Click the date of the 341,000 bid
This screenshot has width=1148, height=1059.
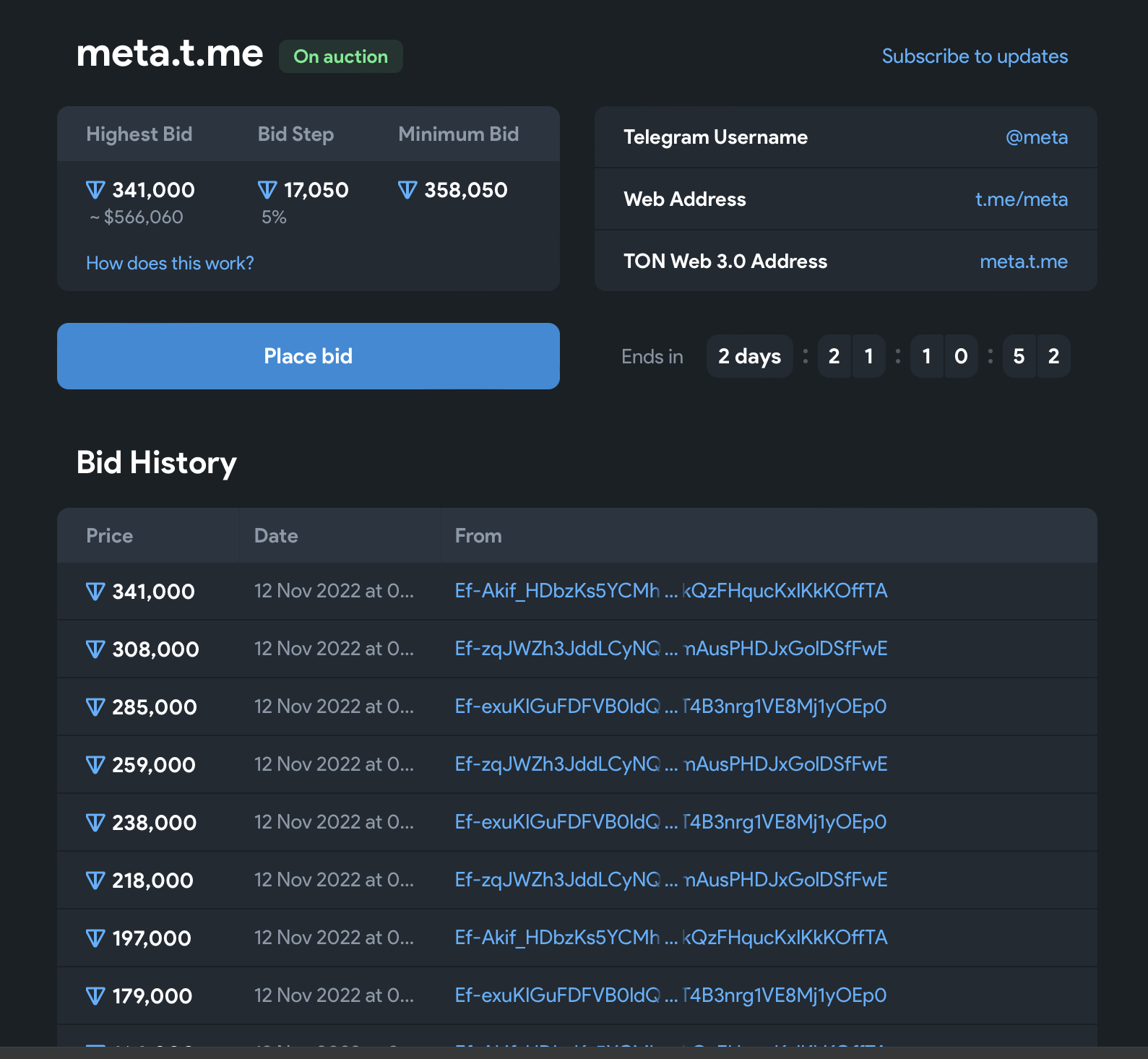[x=334, y=591]
